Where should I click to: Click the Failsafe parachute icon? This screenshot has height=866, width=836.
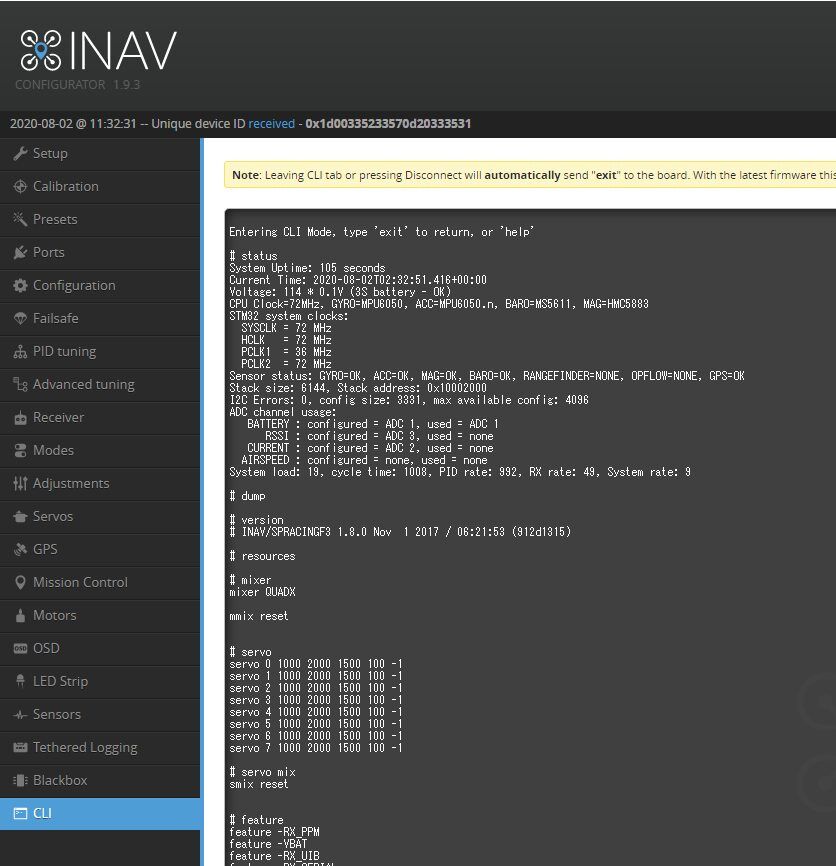coord(20,319)
